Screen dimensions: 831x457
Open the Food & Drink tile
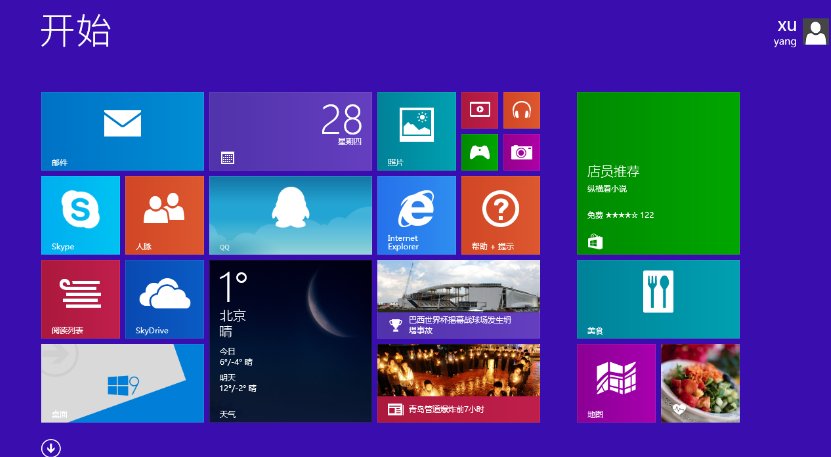(658, 299)
